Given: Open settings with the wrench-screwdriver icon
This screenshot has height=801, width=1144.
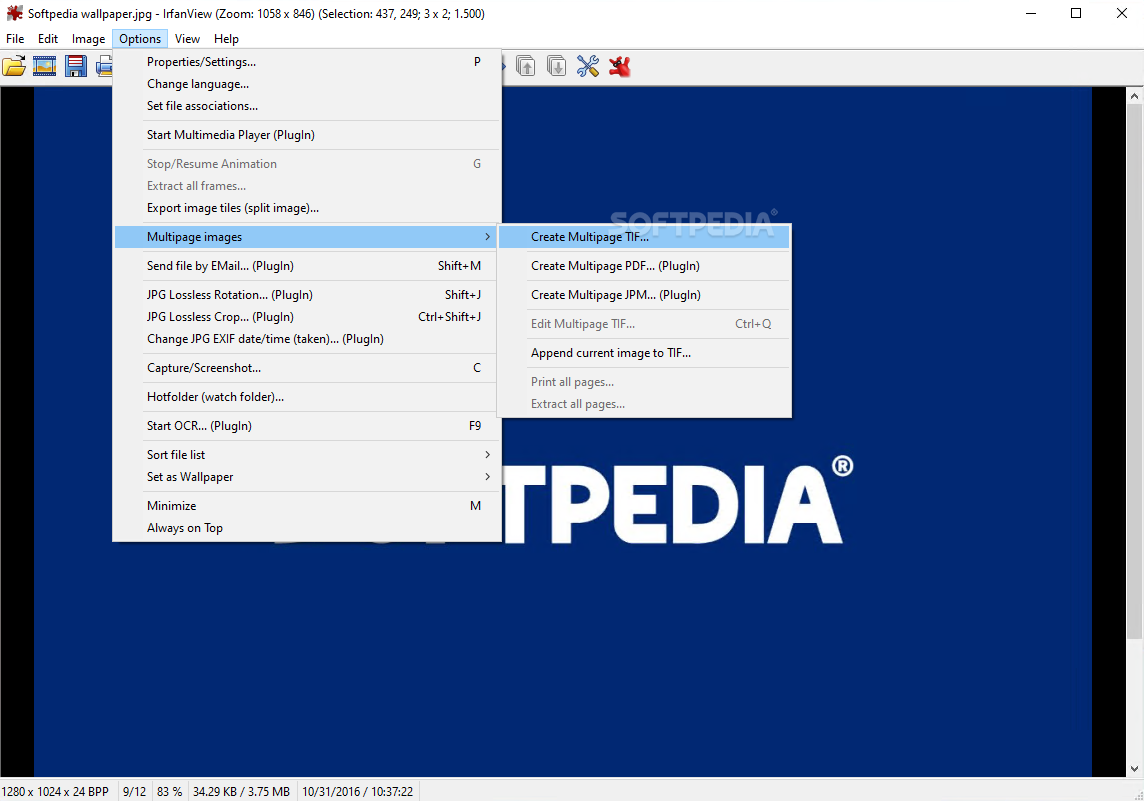Looking at the screenshot, I should coord(587,66).
